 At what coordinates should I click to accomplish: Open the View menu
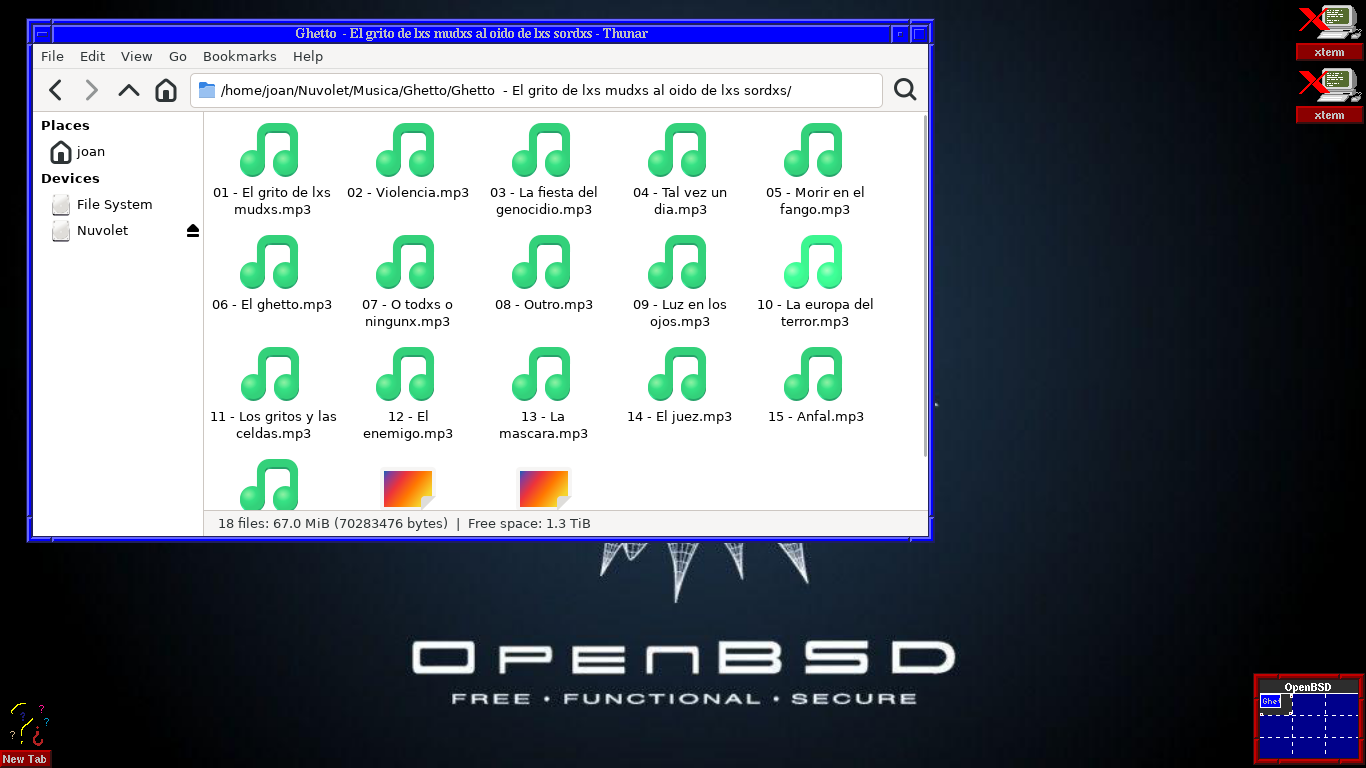(137, 57)
